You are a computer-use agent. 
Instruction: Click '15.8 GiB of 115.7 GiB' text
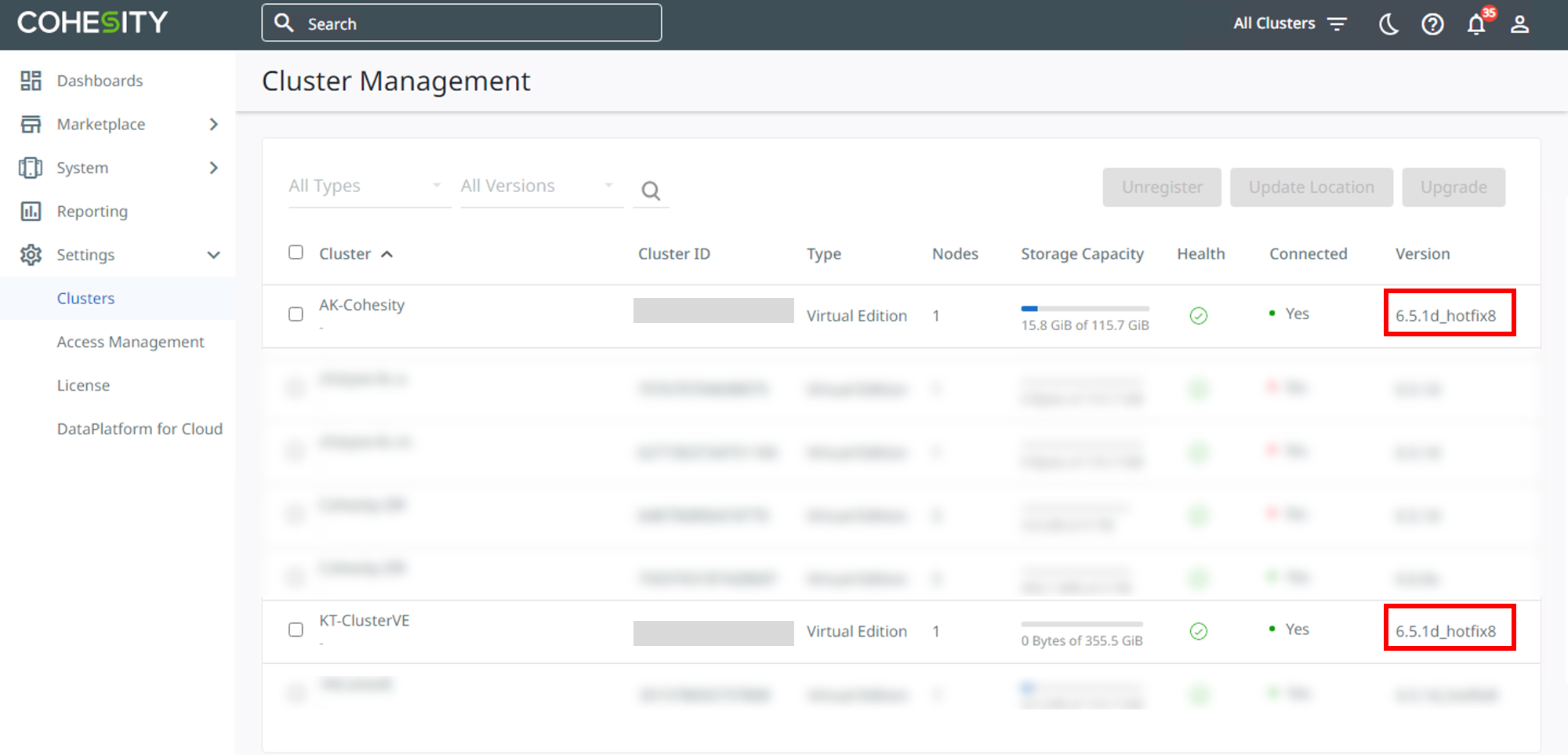1085,325
